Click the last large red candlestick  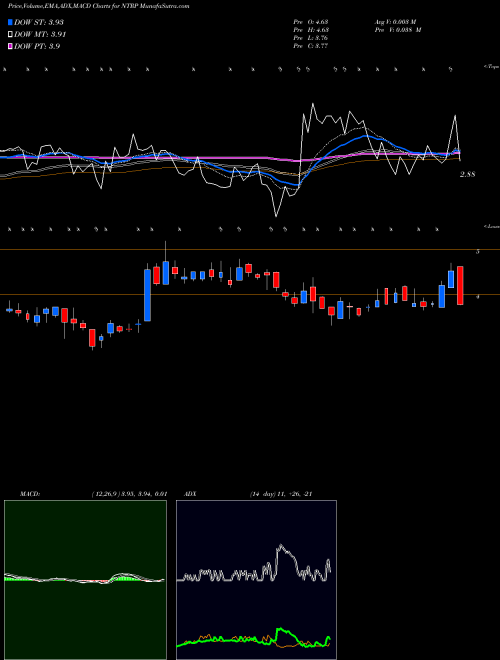click(460, 285)
